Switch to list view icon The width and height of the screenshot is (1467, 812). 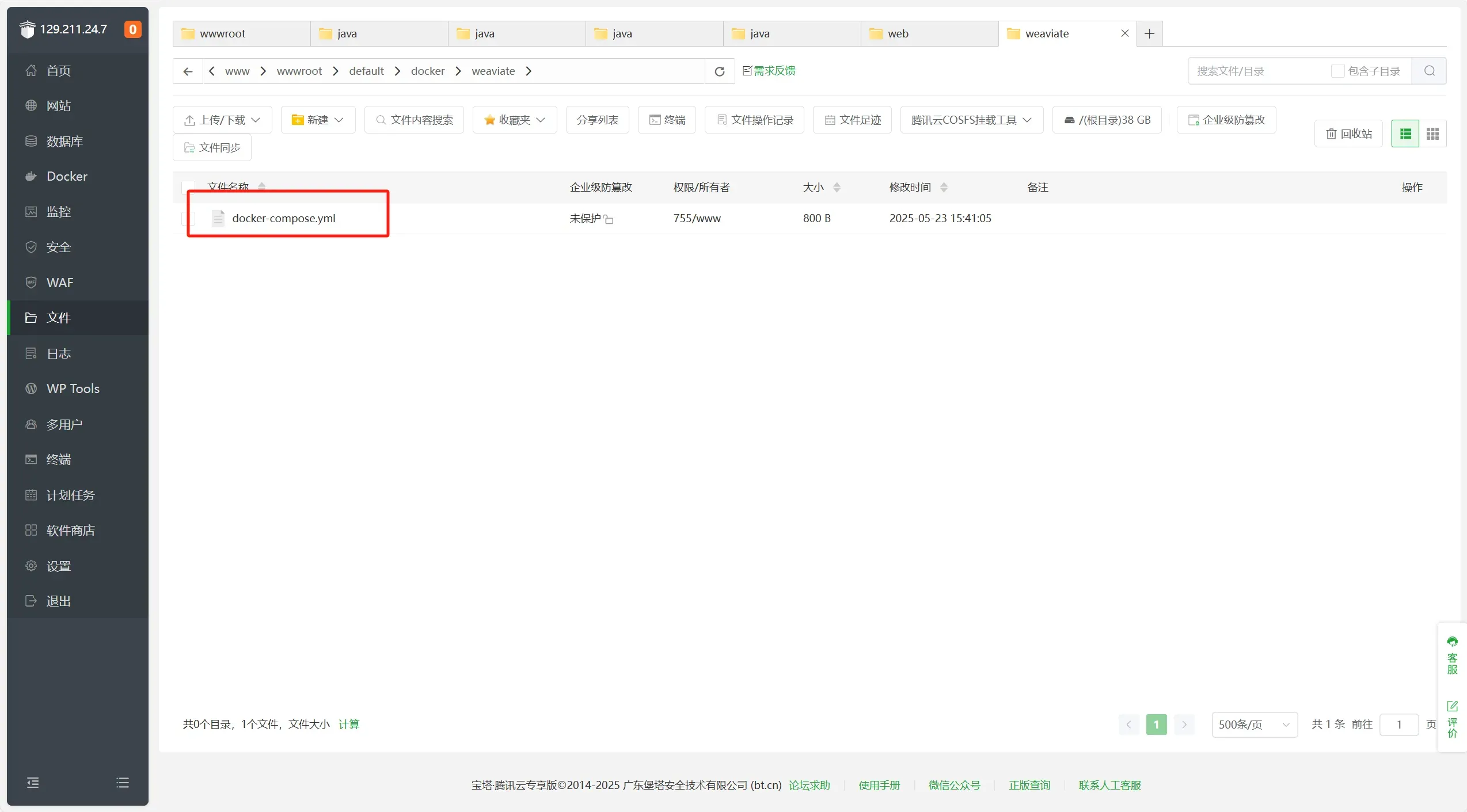point(1405,134)
